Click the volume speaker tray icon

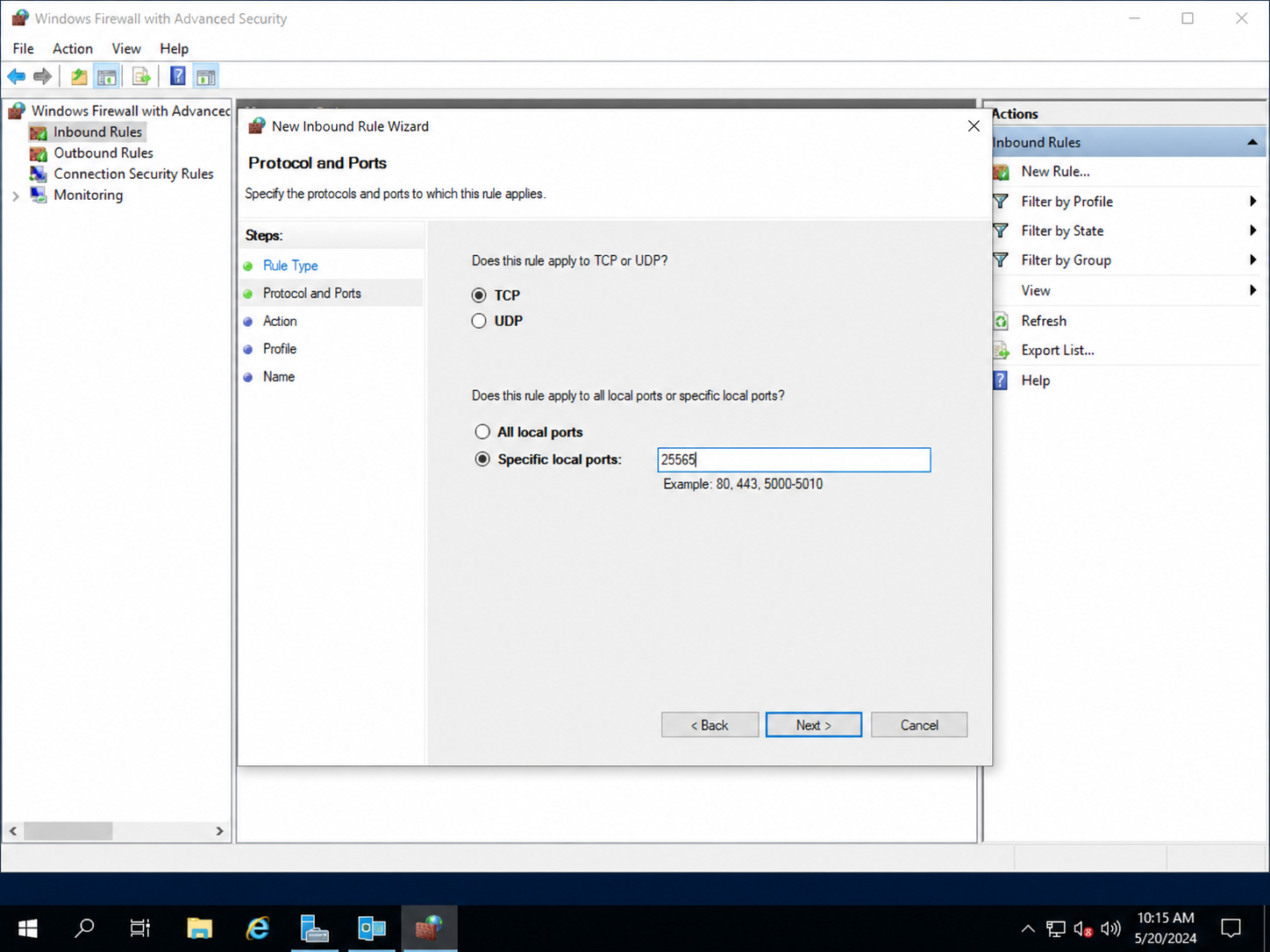[x=1110, y=928]
